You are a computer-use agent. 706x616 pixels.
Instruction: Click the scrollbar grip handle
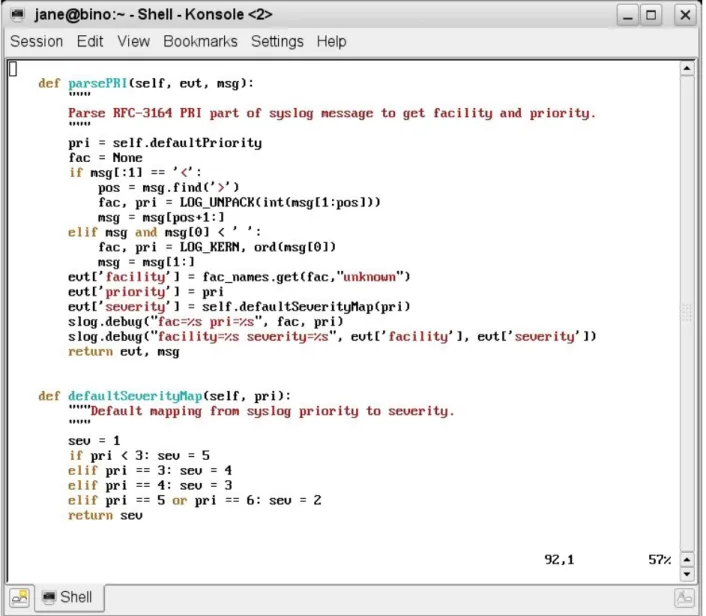pos(687,312)
